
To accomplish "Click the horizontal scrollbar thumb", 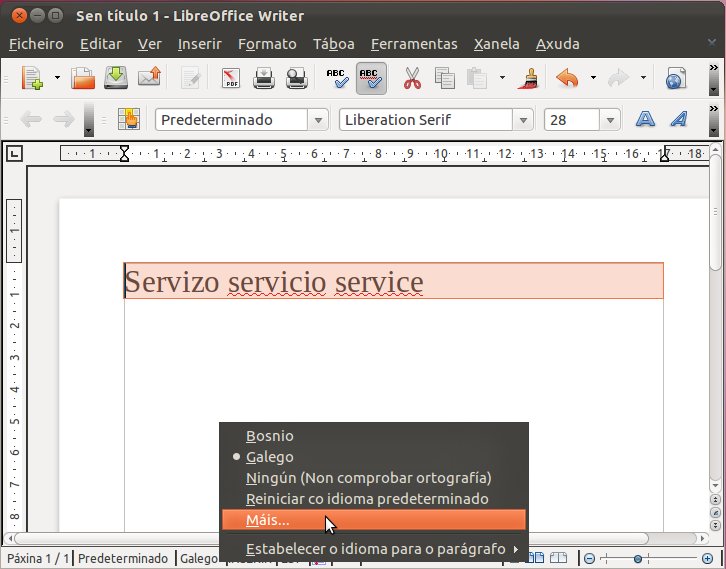I will tap(332, 538).
